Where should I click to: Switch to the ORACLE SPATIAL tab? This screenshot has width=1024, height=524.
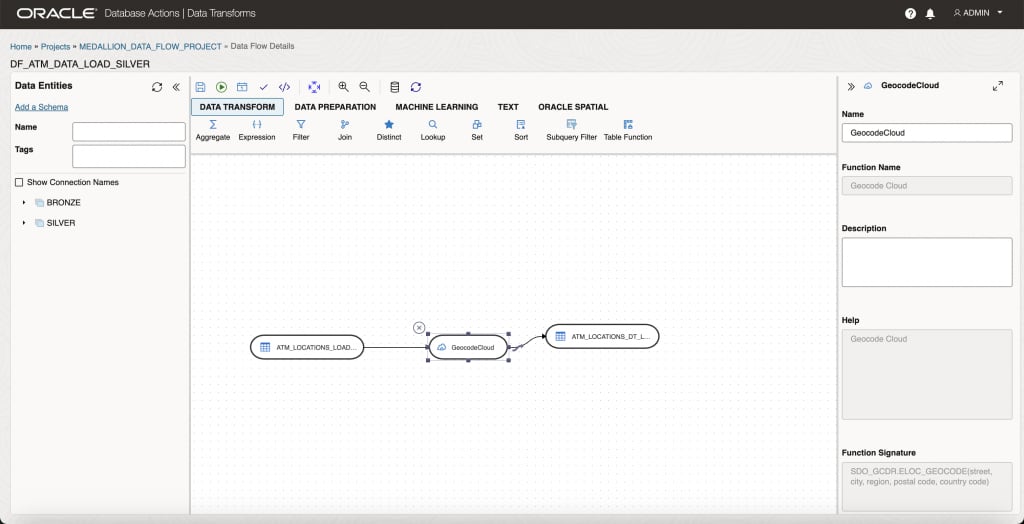573,107
